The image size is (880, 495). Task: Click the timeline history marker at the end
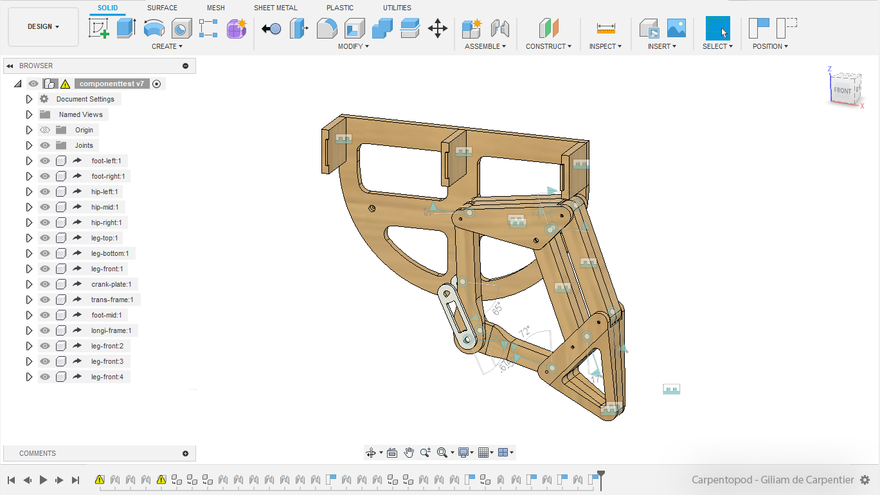[x=601, y=477]
